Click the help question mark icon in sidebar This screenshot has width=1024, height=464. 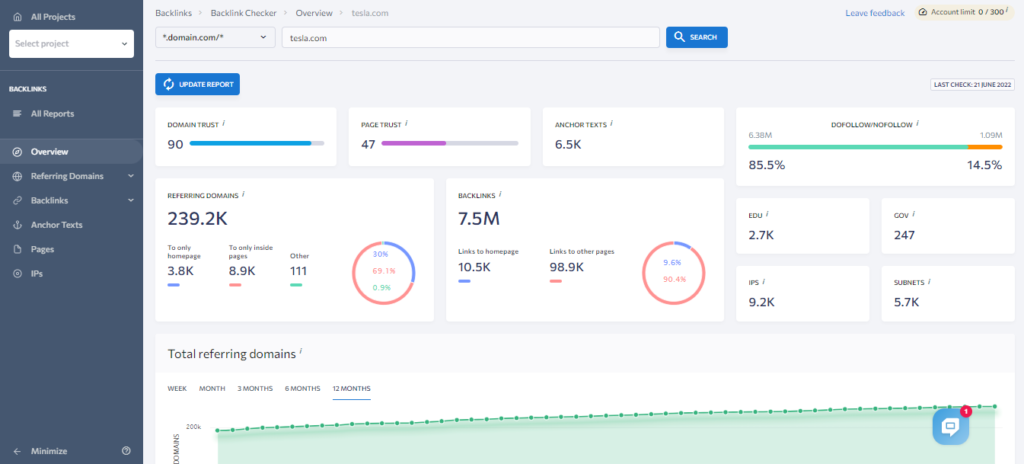pyautogui.click(x=127, y=451)
